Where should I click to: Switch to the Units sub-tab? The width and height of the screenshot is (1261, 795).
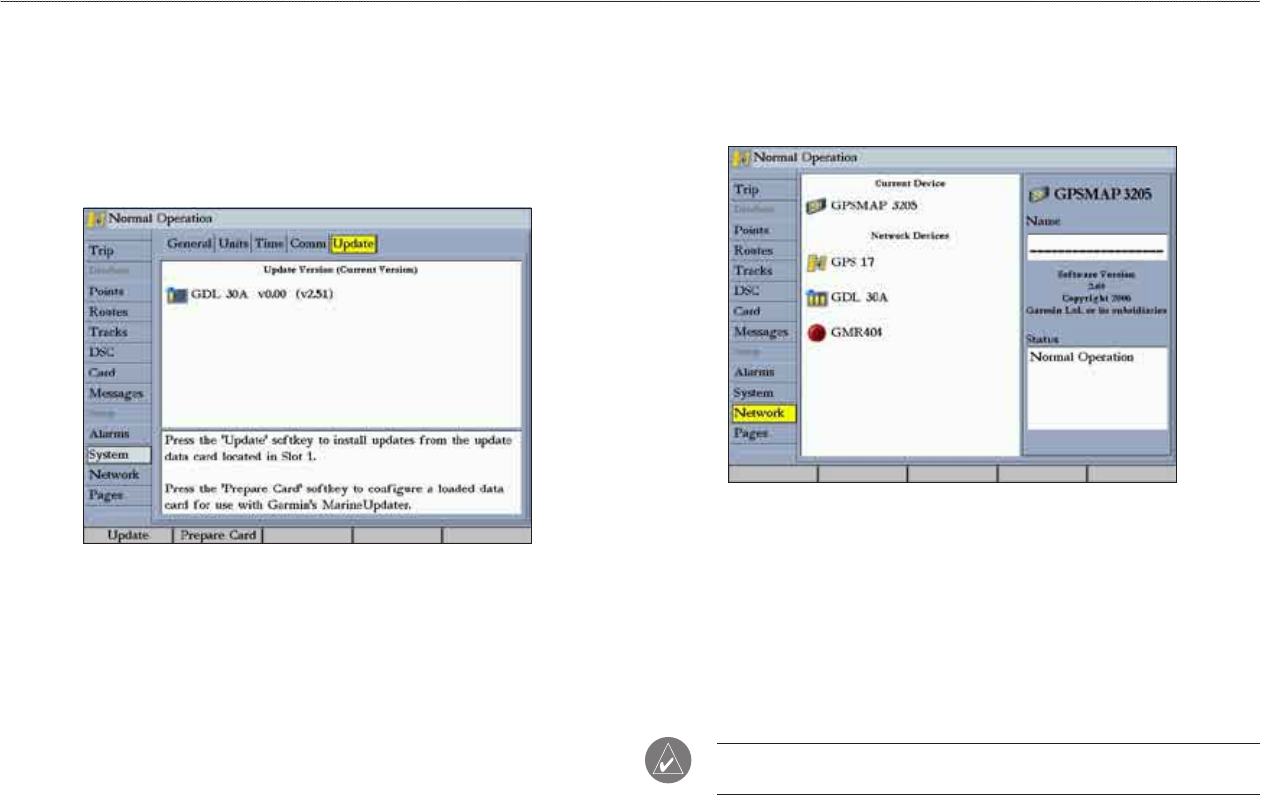(x=232, y=243)
